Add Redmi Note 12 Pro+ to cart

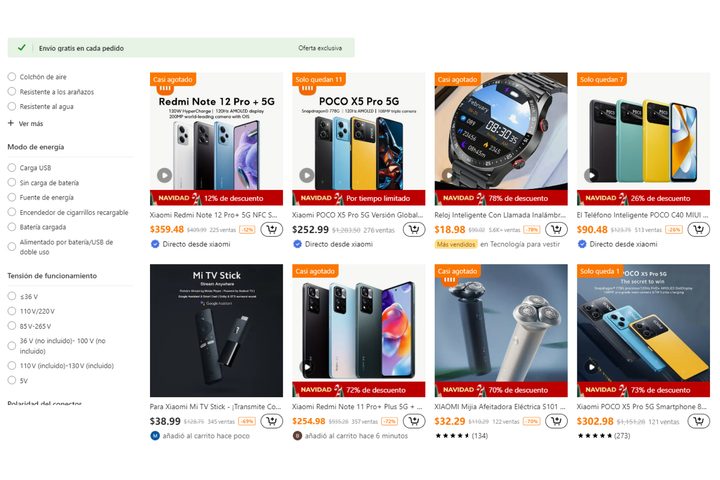coord(271,230)
